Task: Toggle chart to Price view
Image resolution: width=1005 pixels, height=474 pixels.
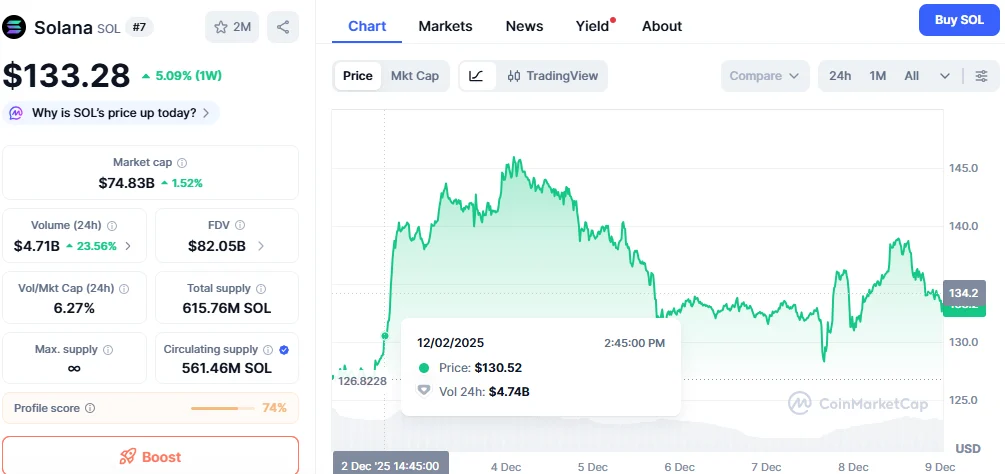Action: 357,76
